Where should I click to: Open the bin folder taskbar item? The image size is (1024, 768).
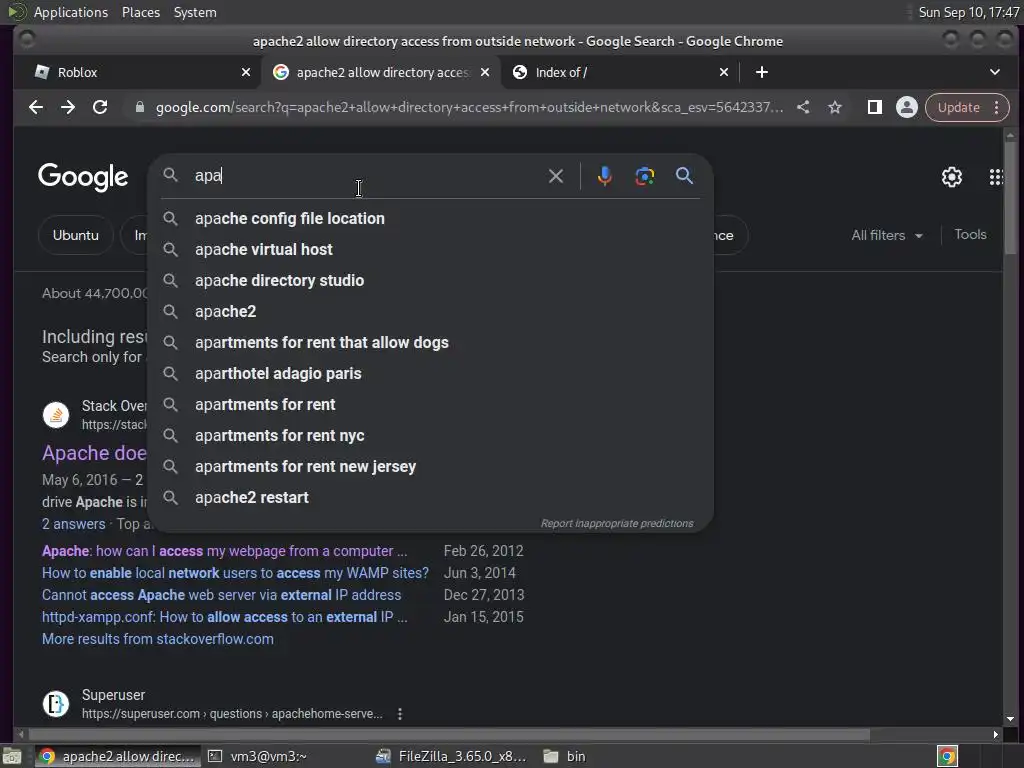(x=565, y=756)
